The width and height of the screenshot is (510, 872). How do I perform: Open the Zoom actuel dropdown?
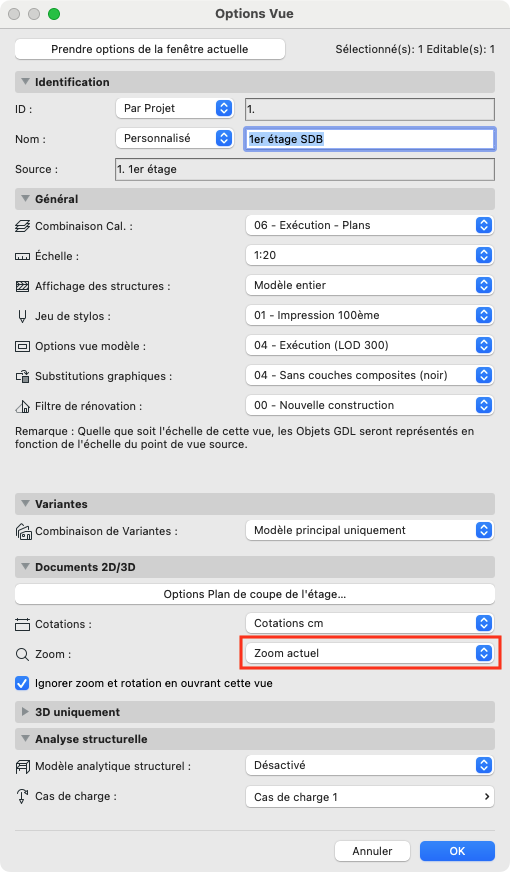click(x=370, y=653)
